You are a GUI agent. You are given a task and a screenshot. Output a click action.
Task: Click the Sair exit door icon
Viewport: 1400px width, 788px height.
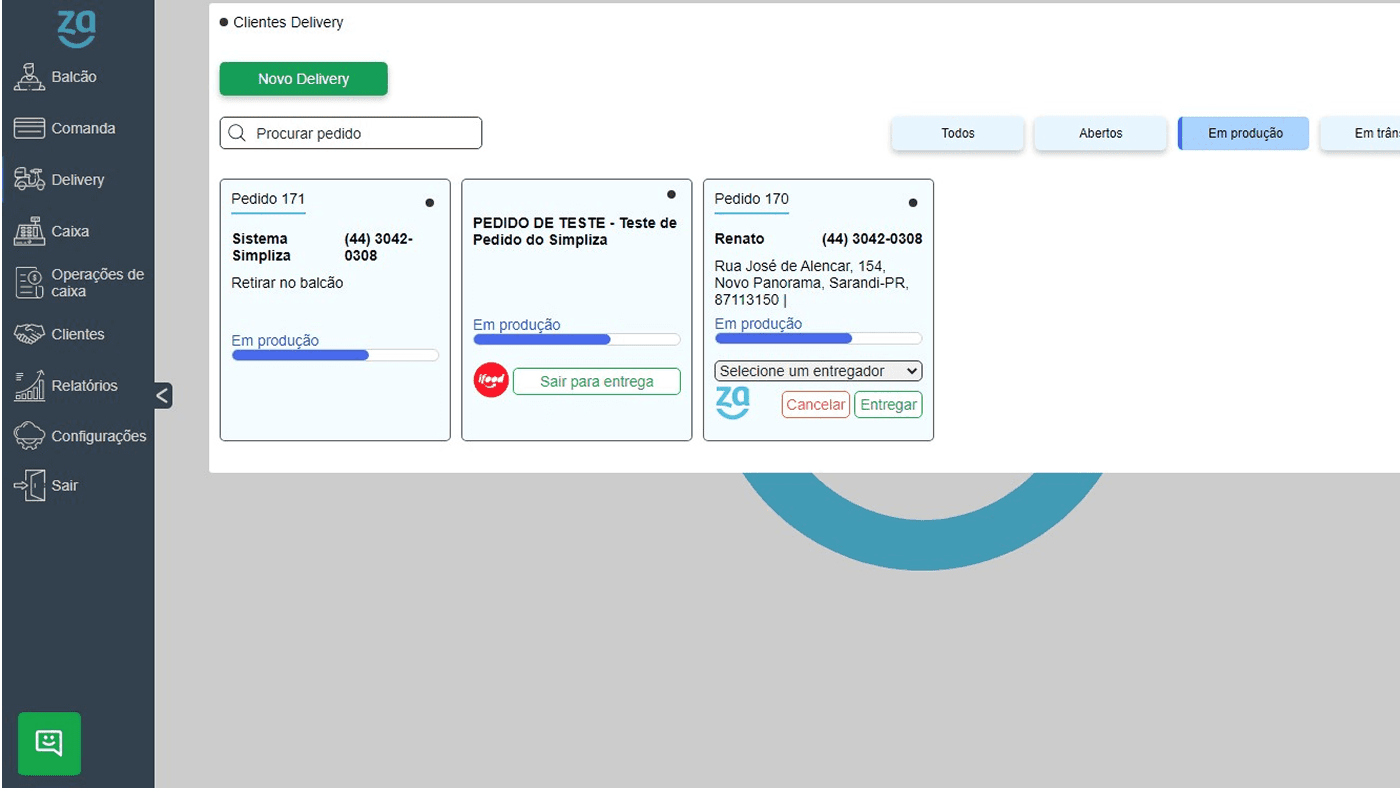[30, 485]
